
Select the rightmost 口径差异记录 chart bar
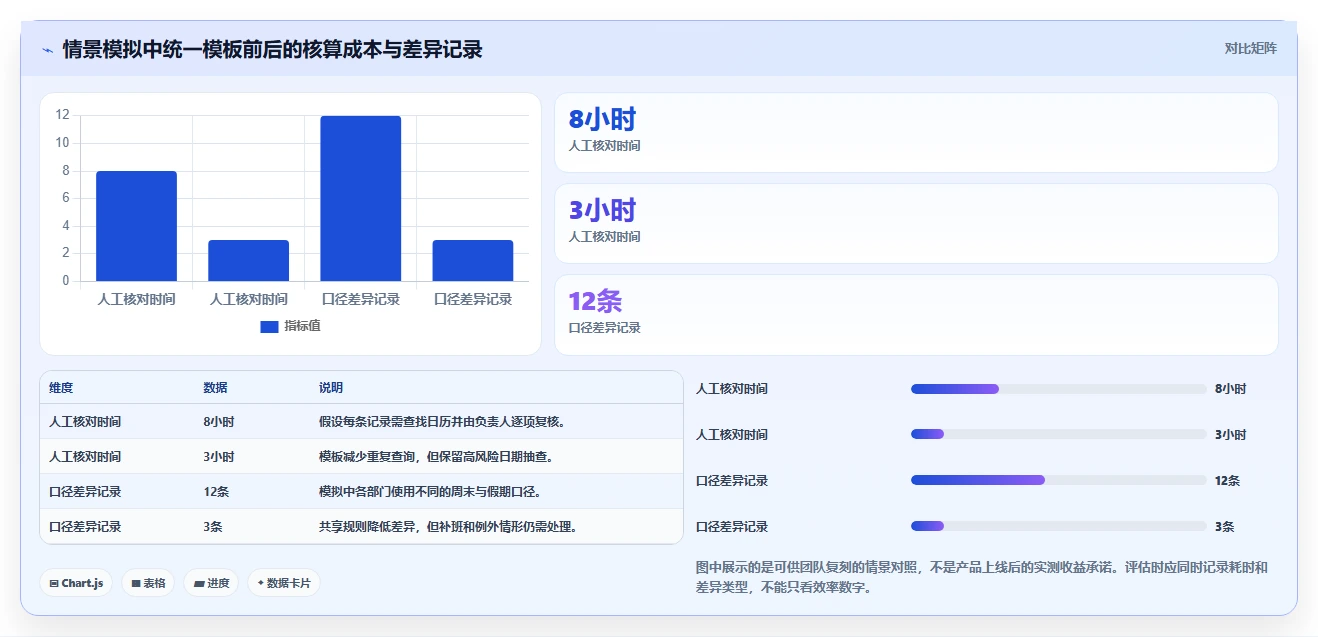[x=472, y=260]
